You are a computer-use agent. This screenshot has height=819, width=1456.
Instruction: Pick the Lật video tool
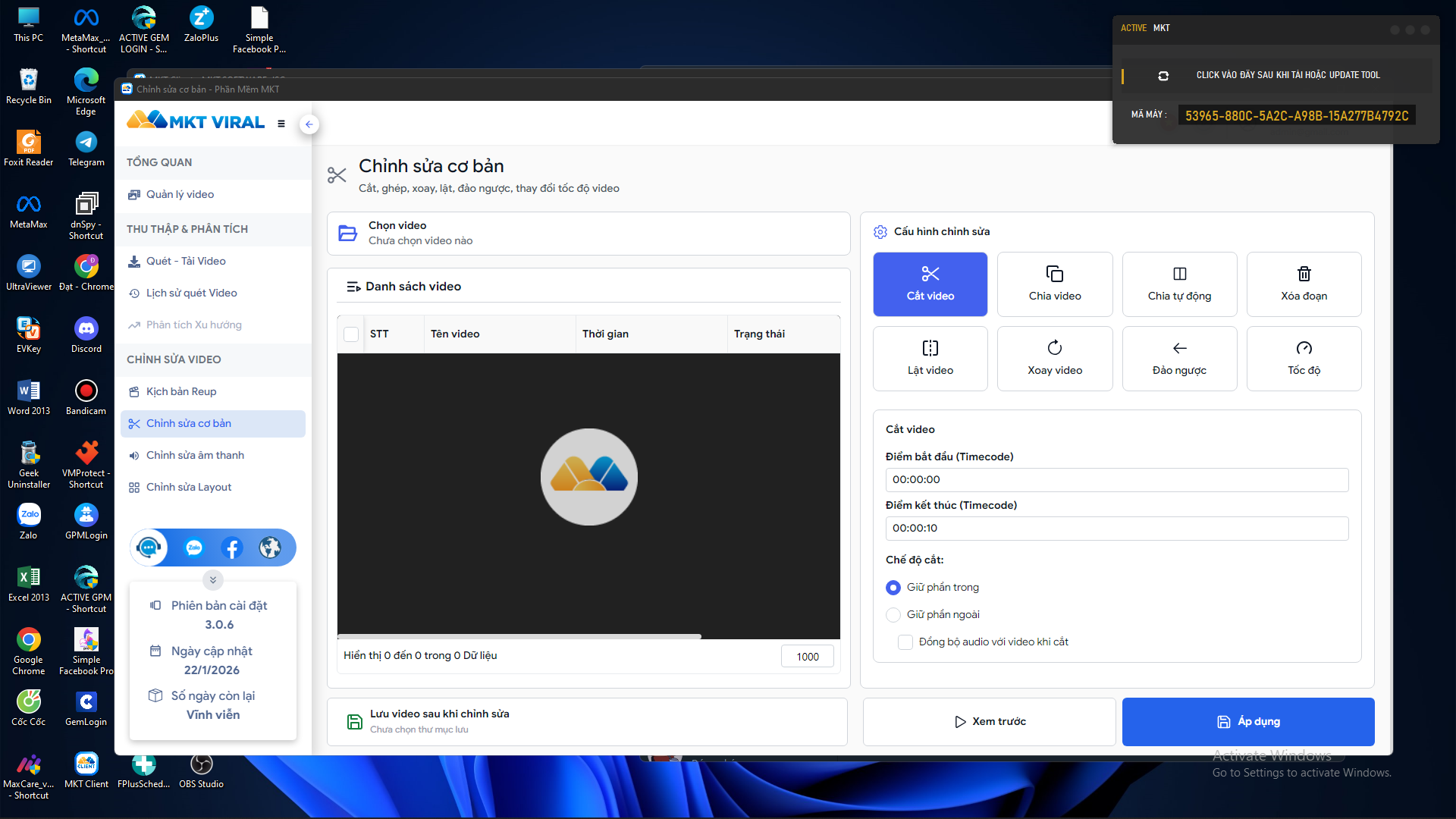coord(930,358)
